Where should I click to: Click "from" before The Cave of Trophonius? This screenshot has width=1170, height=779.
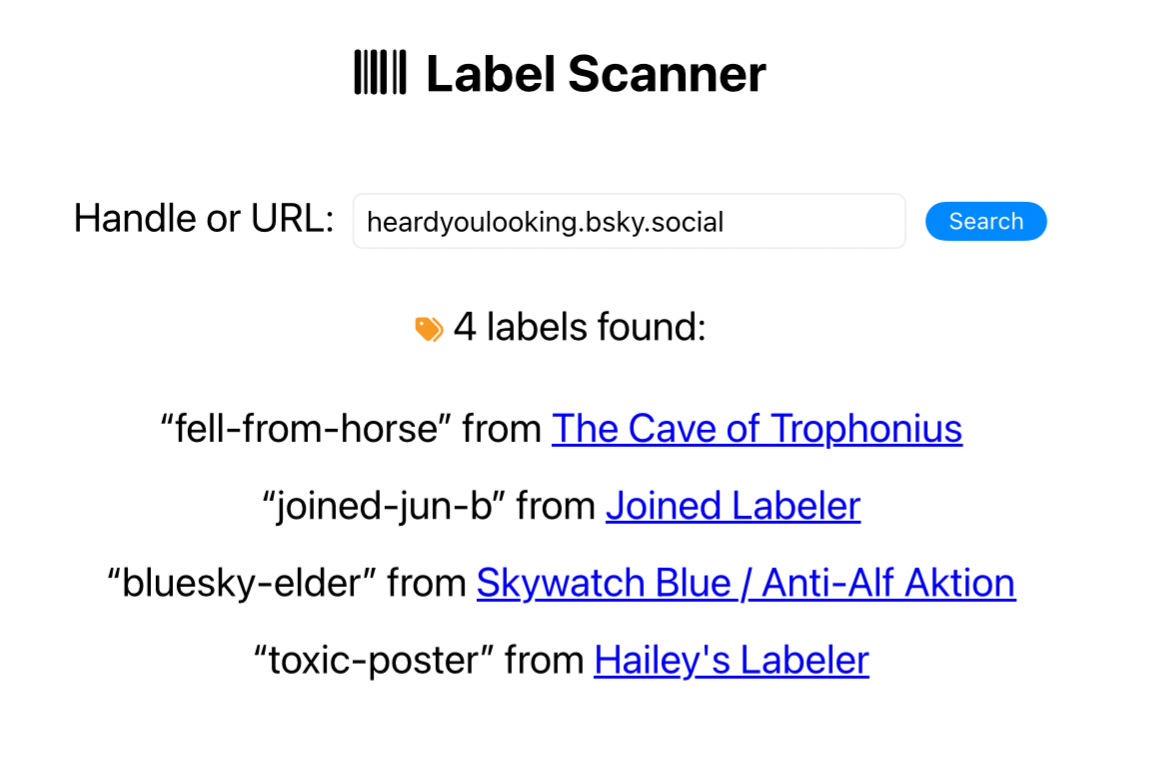point(502,429)
